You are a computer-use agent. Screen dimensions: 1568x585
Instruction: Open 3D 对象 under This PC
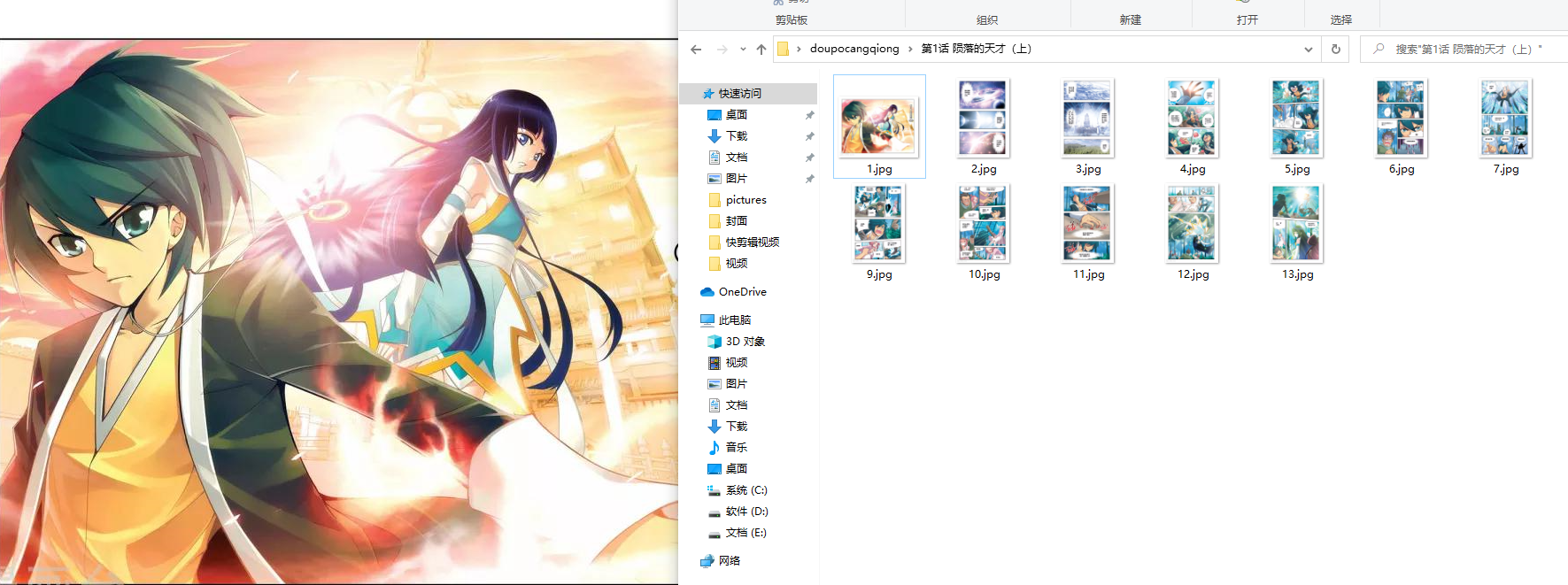click(745, 342)
